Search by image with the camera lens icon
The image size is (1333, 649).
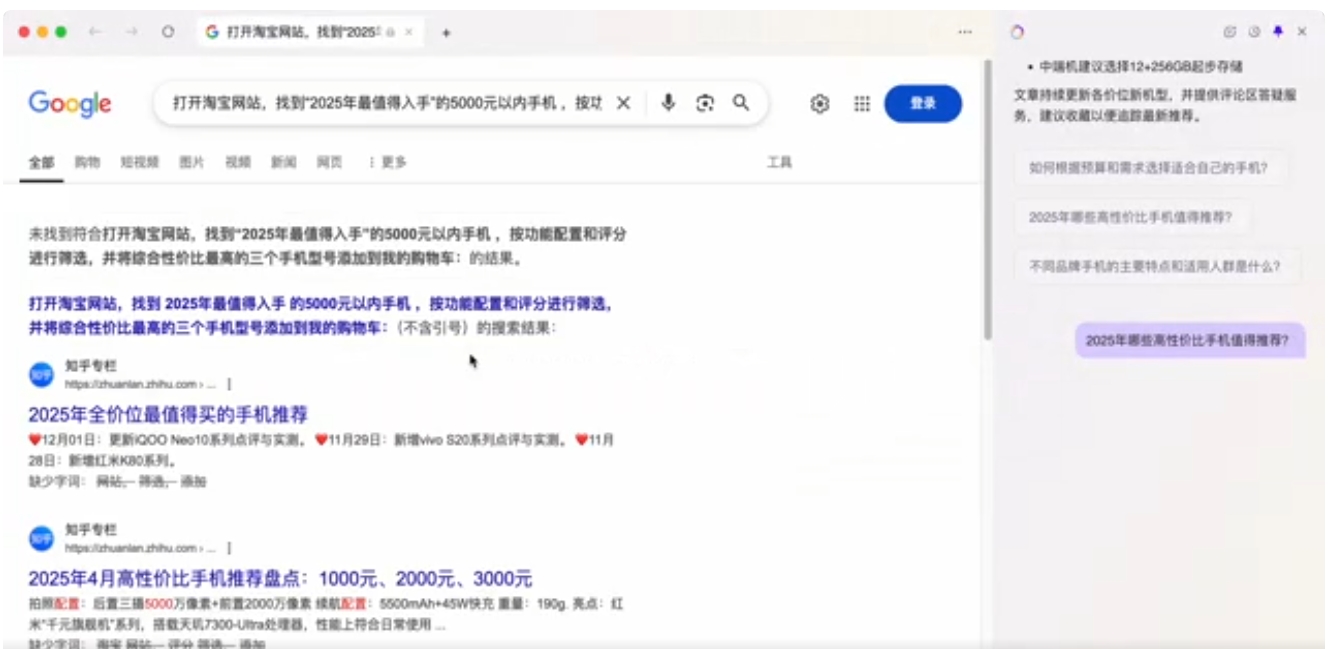705,103
